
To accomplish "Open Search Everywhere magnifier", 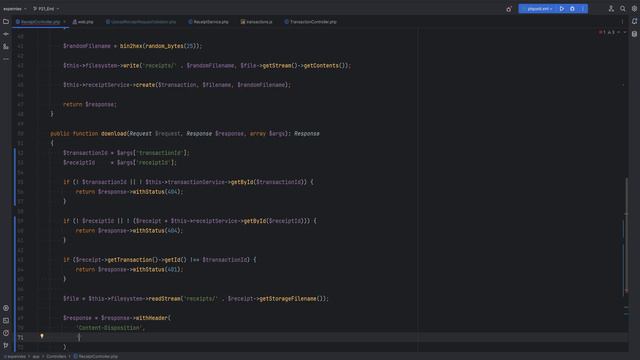I will pos(622,9).
